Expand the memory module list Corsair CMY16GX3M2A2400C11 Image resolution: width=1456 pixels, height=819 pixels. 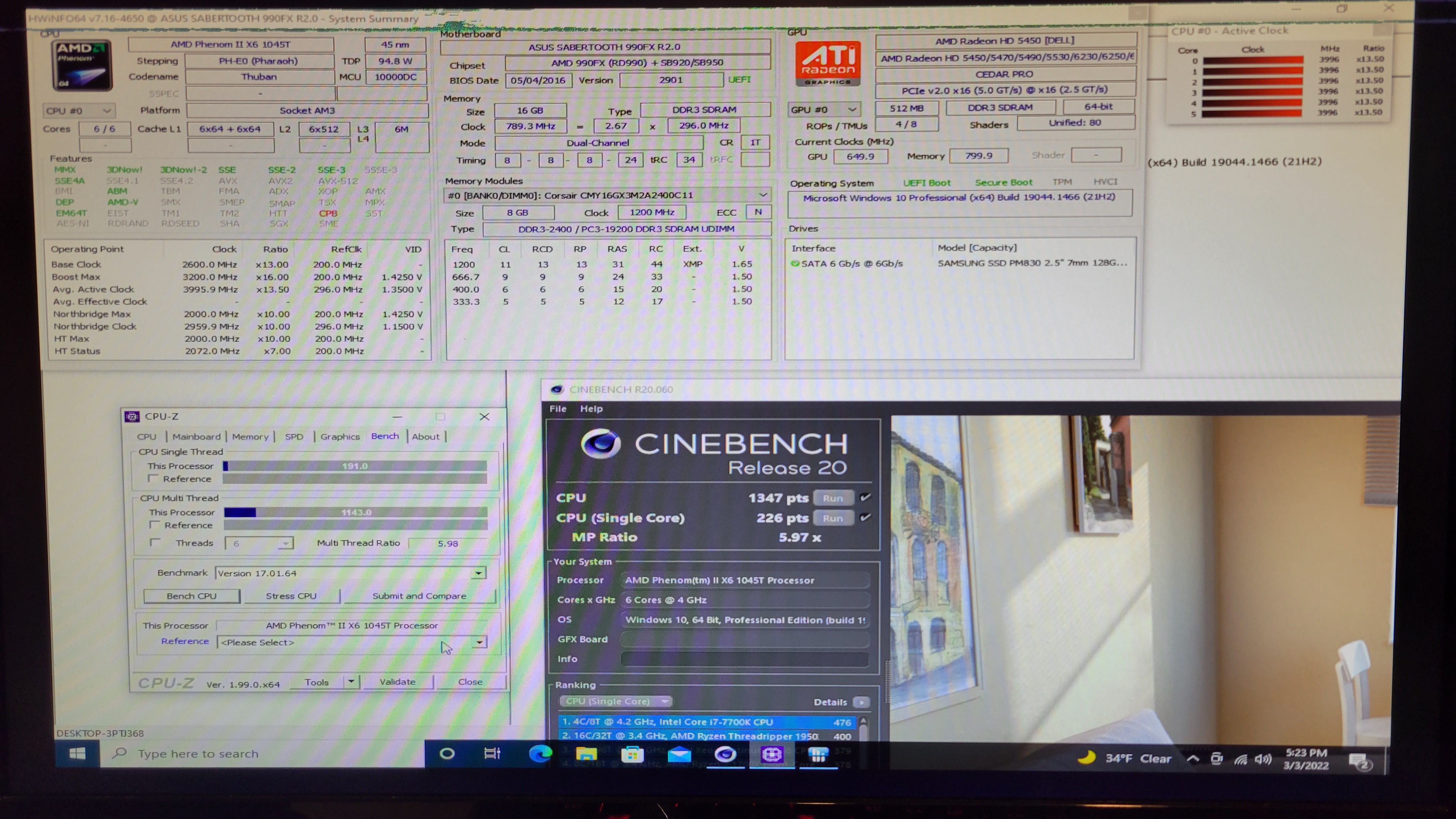[607, 195]
